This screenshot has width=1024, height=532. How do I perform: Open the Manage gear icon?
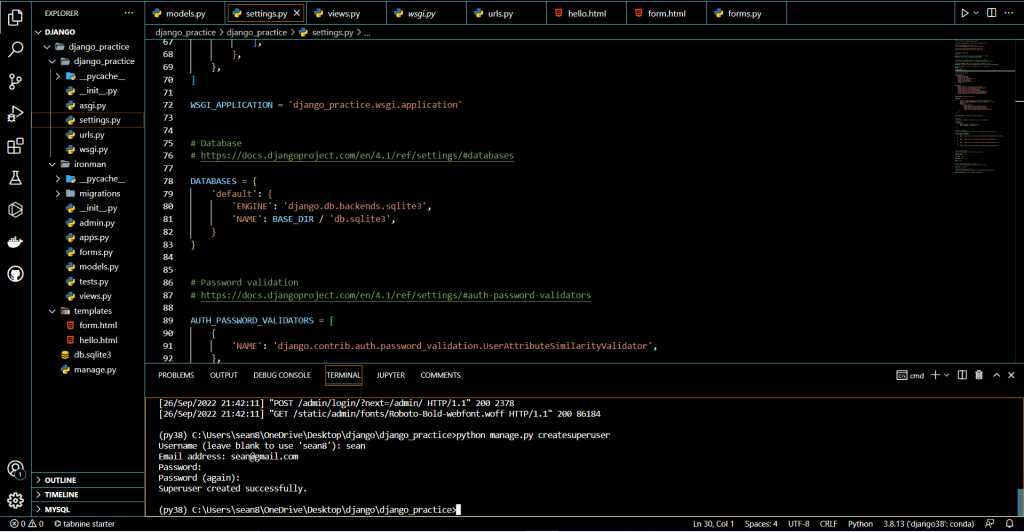(15, 500)
